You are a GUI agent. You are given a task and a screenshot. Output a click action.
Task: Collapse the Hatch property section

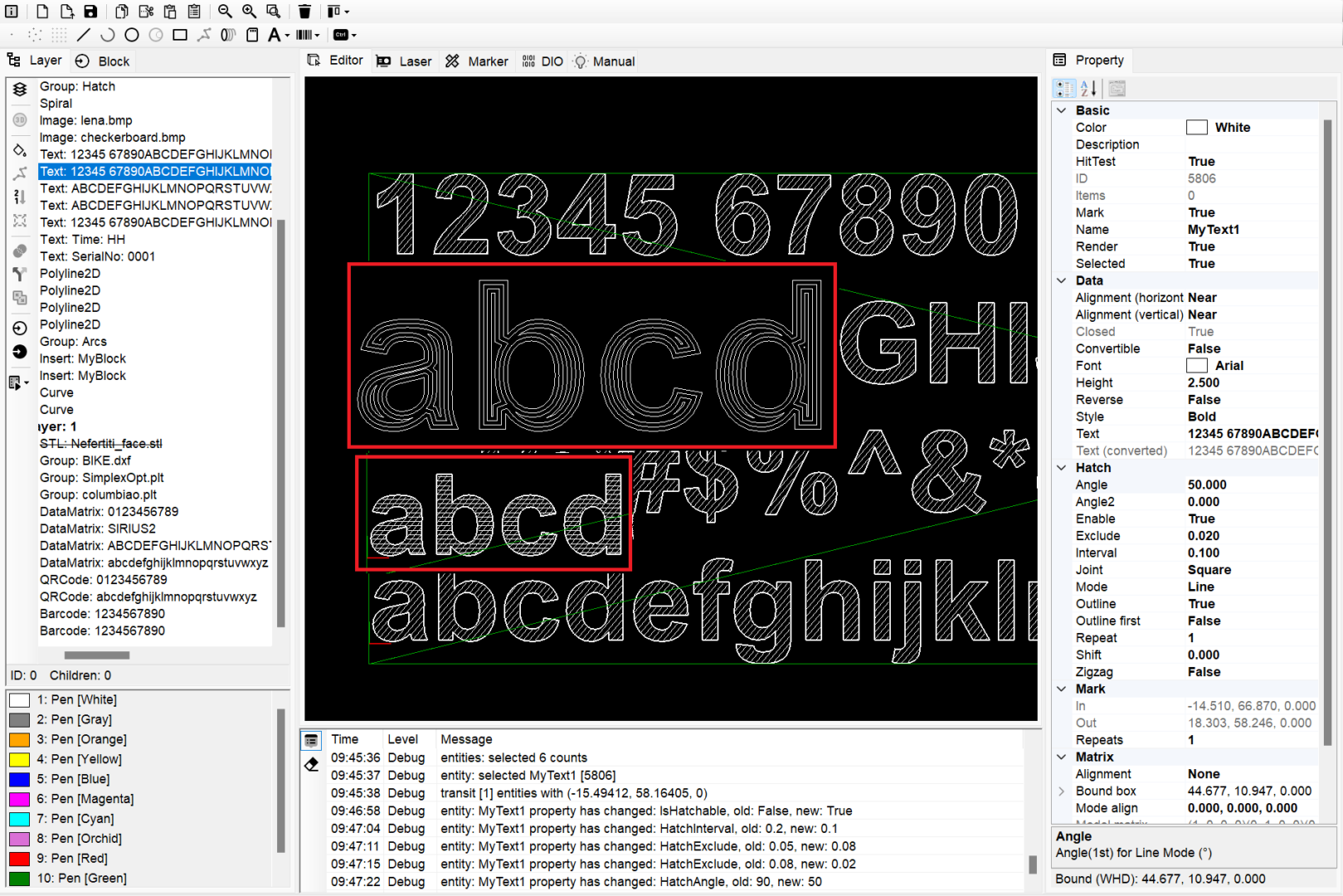(x=1062, y=468)
